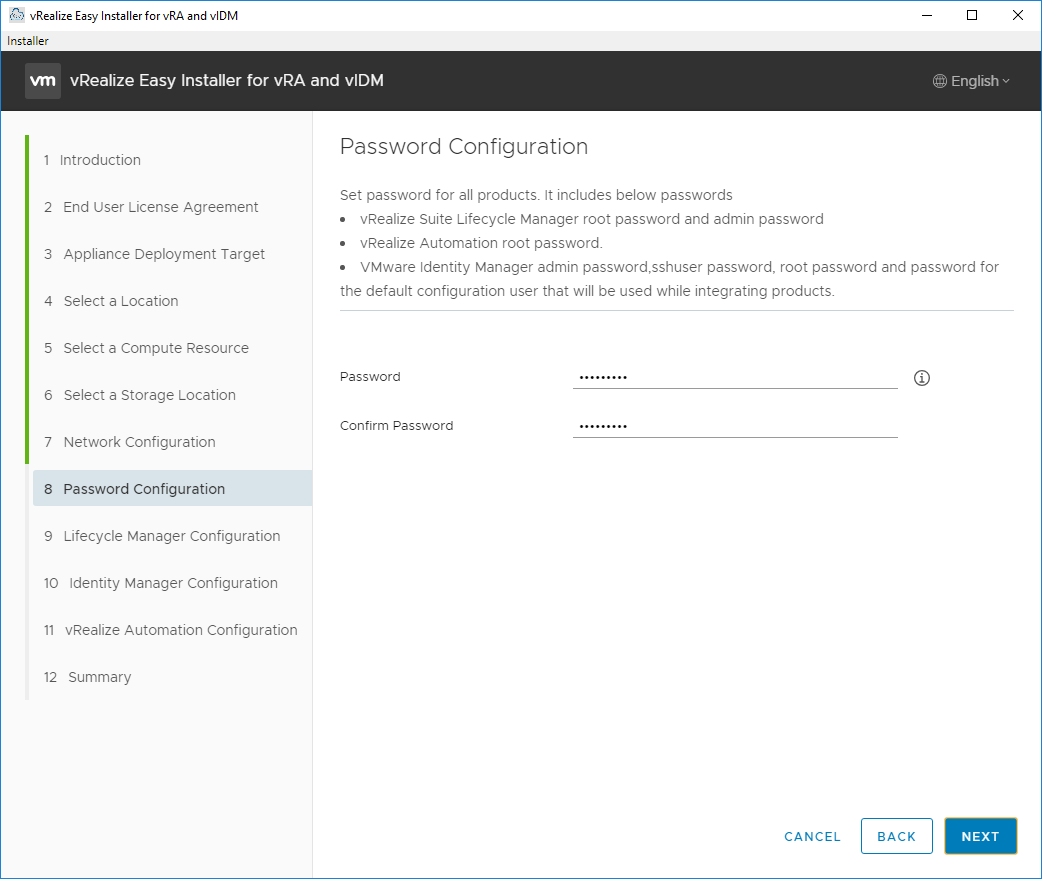Open Select a Compute Resource step
This screenshot has height=879, width=1042.
146,348
